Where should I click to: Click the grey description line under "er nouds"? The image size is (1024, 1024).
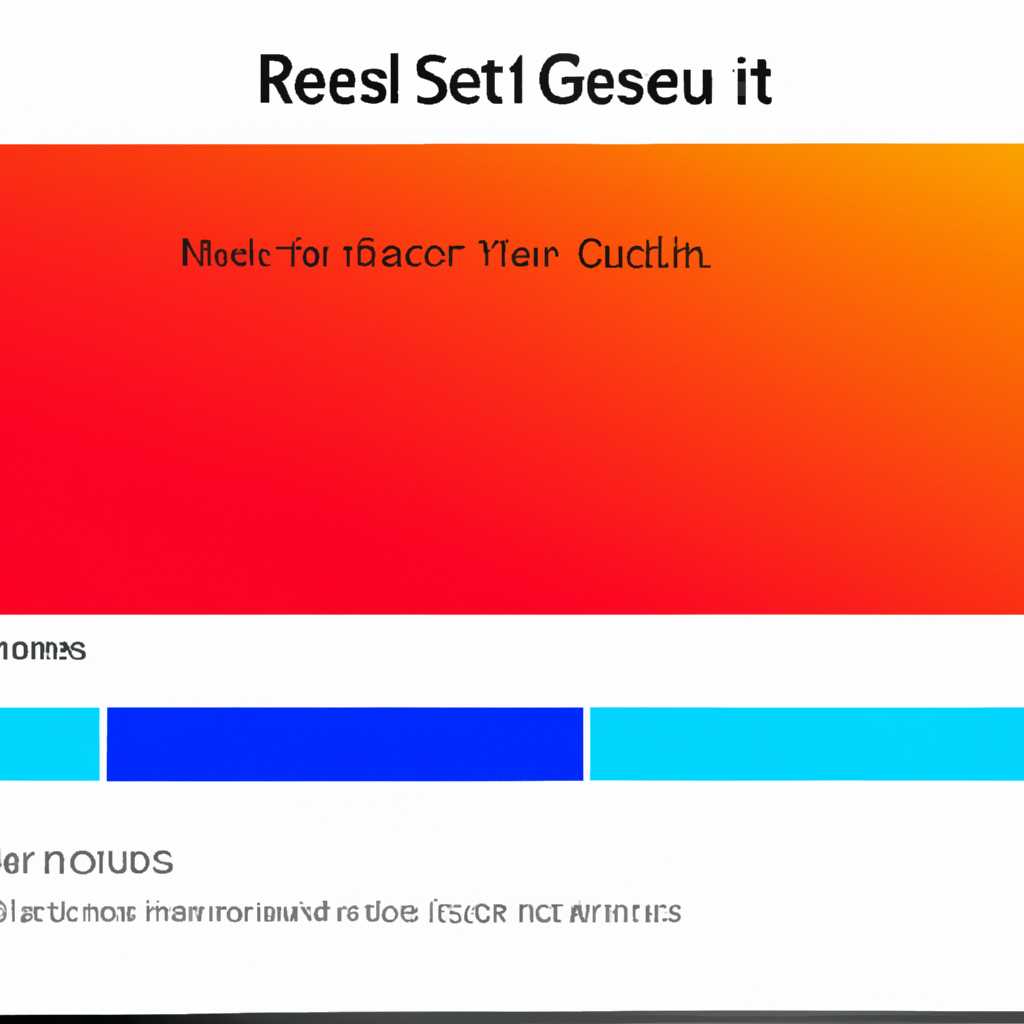tap(340, 912)
